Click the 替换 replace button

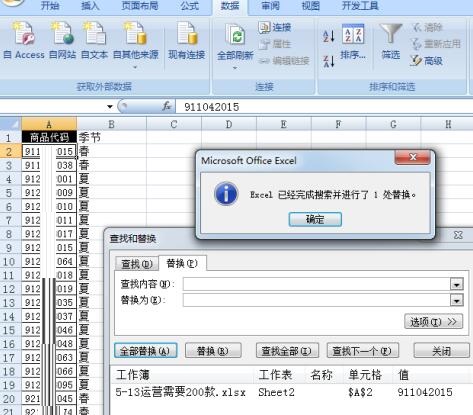pyautogui.click(x=213, y=351)
